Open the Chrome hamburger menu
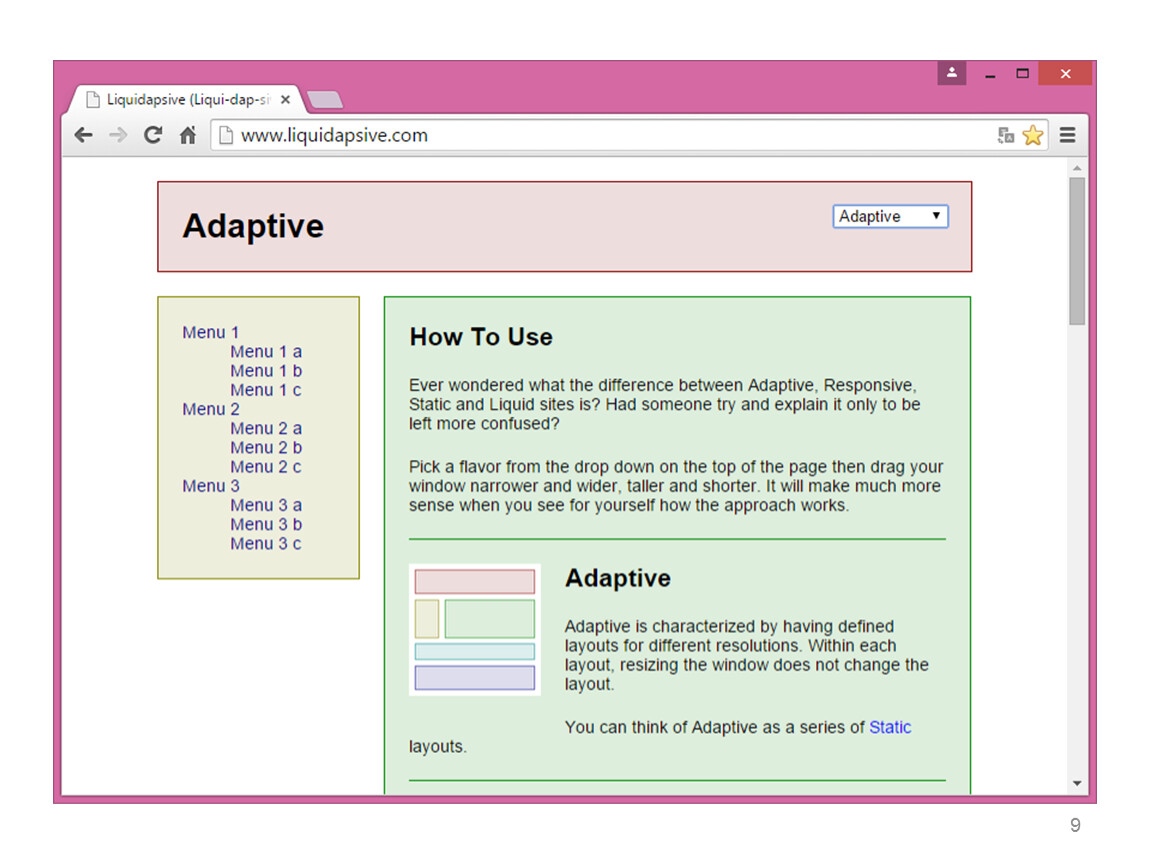 pyautogui.click(x=1067, y=135)
